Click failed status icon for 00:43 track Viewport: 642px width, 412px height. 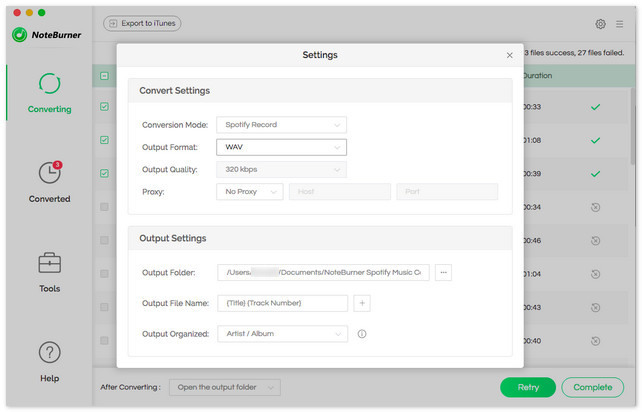(x=595, y=308)
